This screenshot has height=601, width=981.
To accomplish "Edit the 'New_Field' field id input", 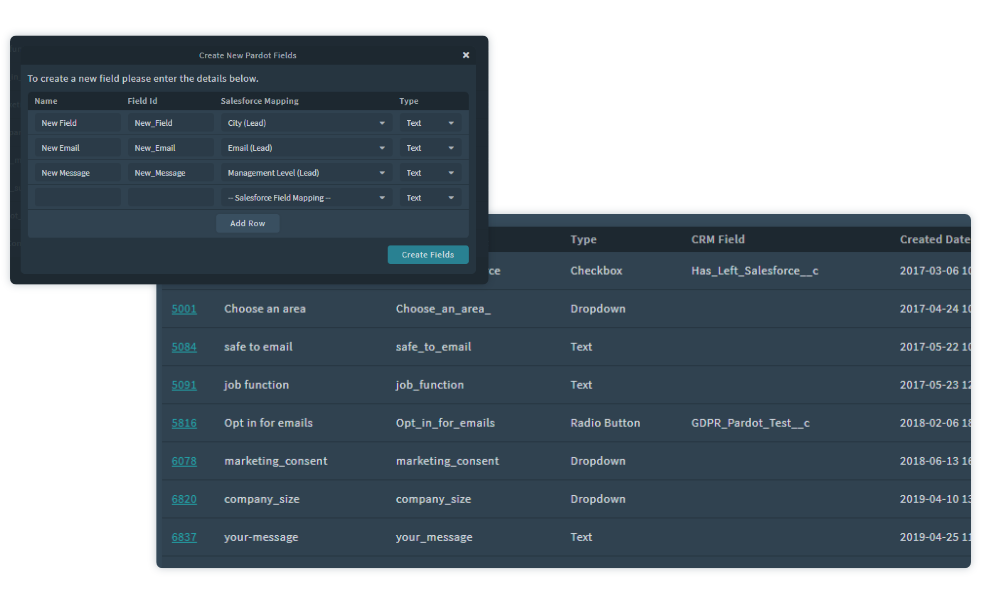I will click(x=171, y=123).
